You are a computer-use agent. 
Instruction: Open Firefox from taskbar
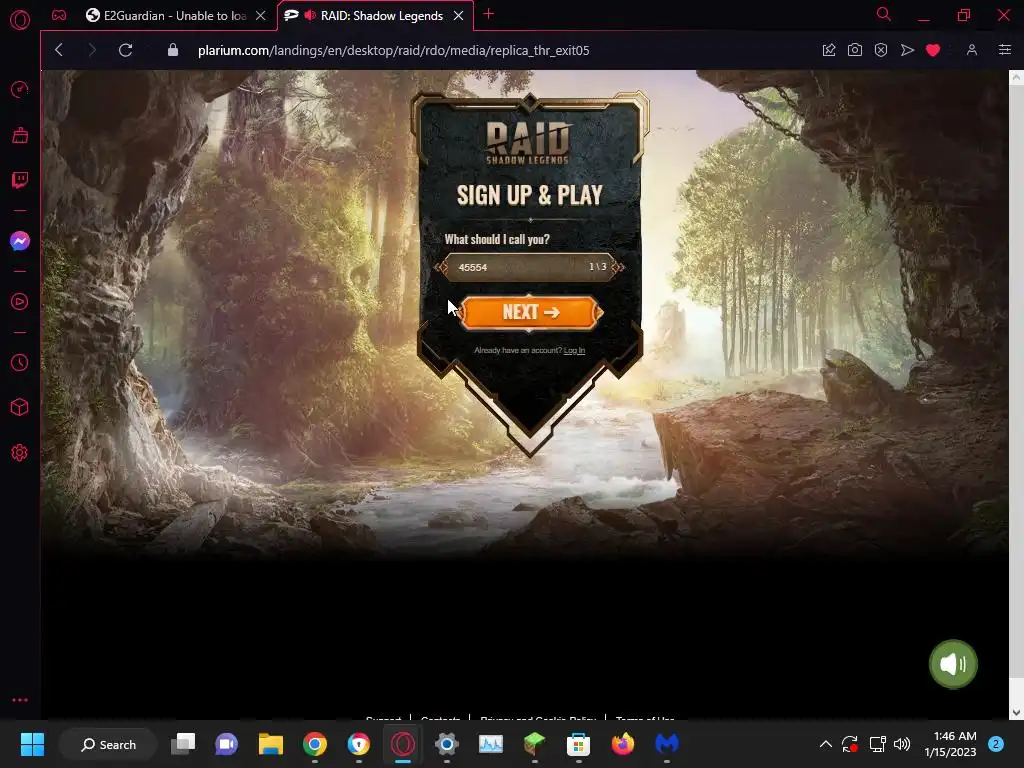tap(622, 744)
